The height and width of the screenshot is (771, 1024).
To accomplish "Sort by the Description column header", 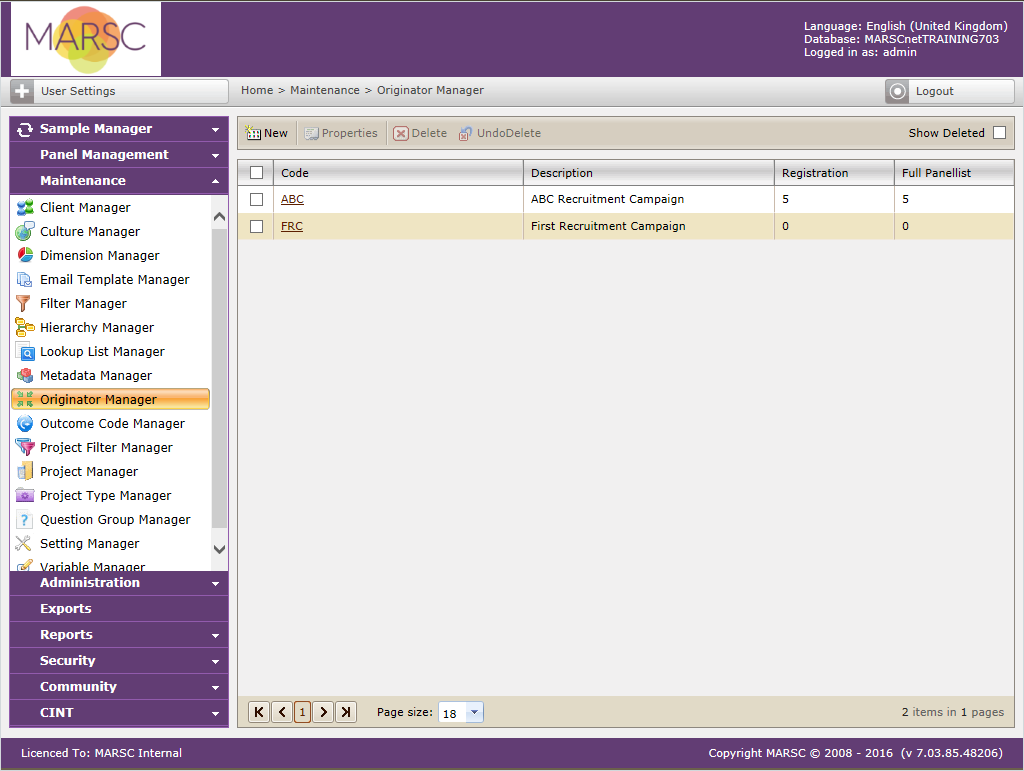I will pyautogui.click(x=648, y=172).
